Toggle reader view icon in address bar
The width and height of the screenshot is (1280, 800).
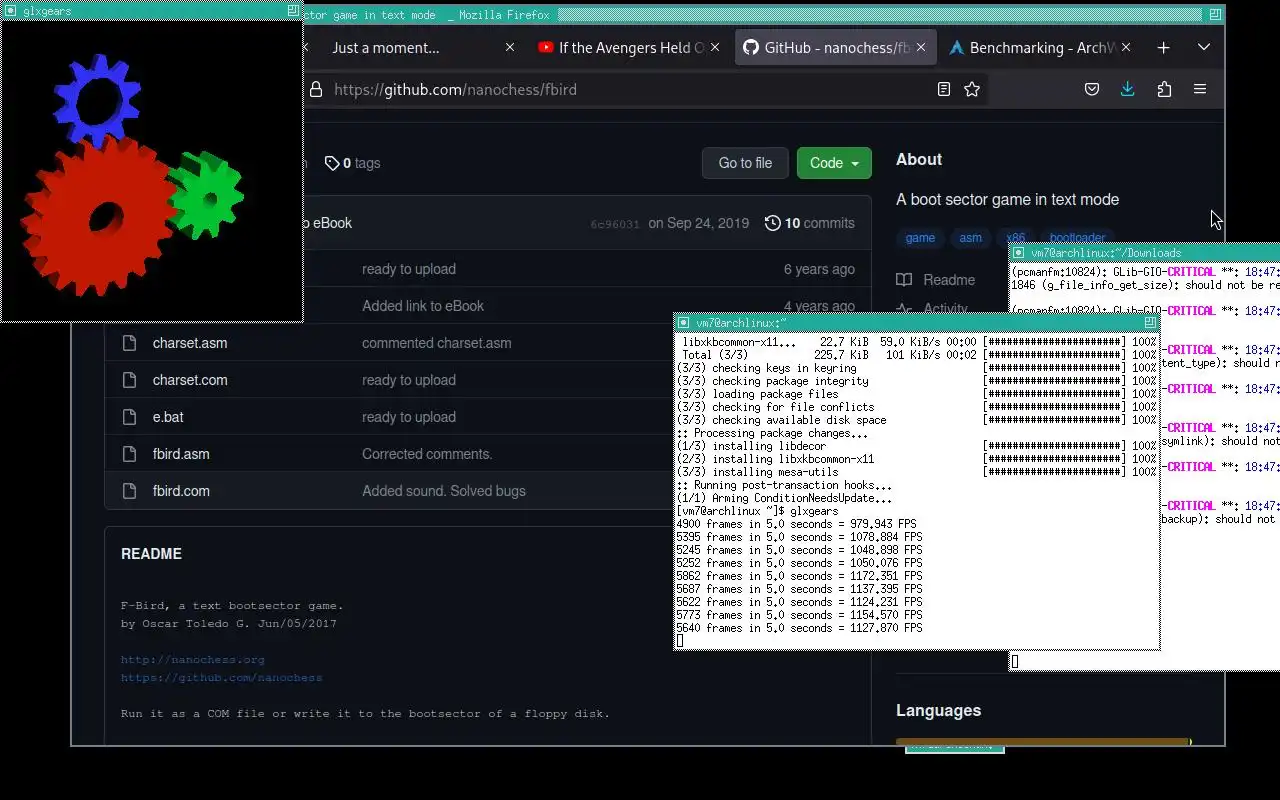point(943,89)
